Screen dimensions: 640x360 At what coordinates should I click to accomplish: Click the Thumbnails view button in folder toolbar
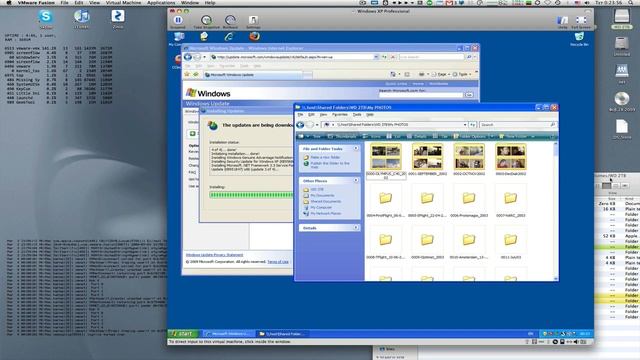(342, 136)
